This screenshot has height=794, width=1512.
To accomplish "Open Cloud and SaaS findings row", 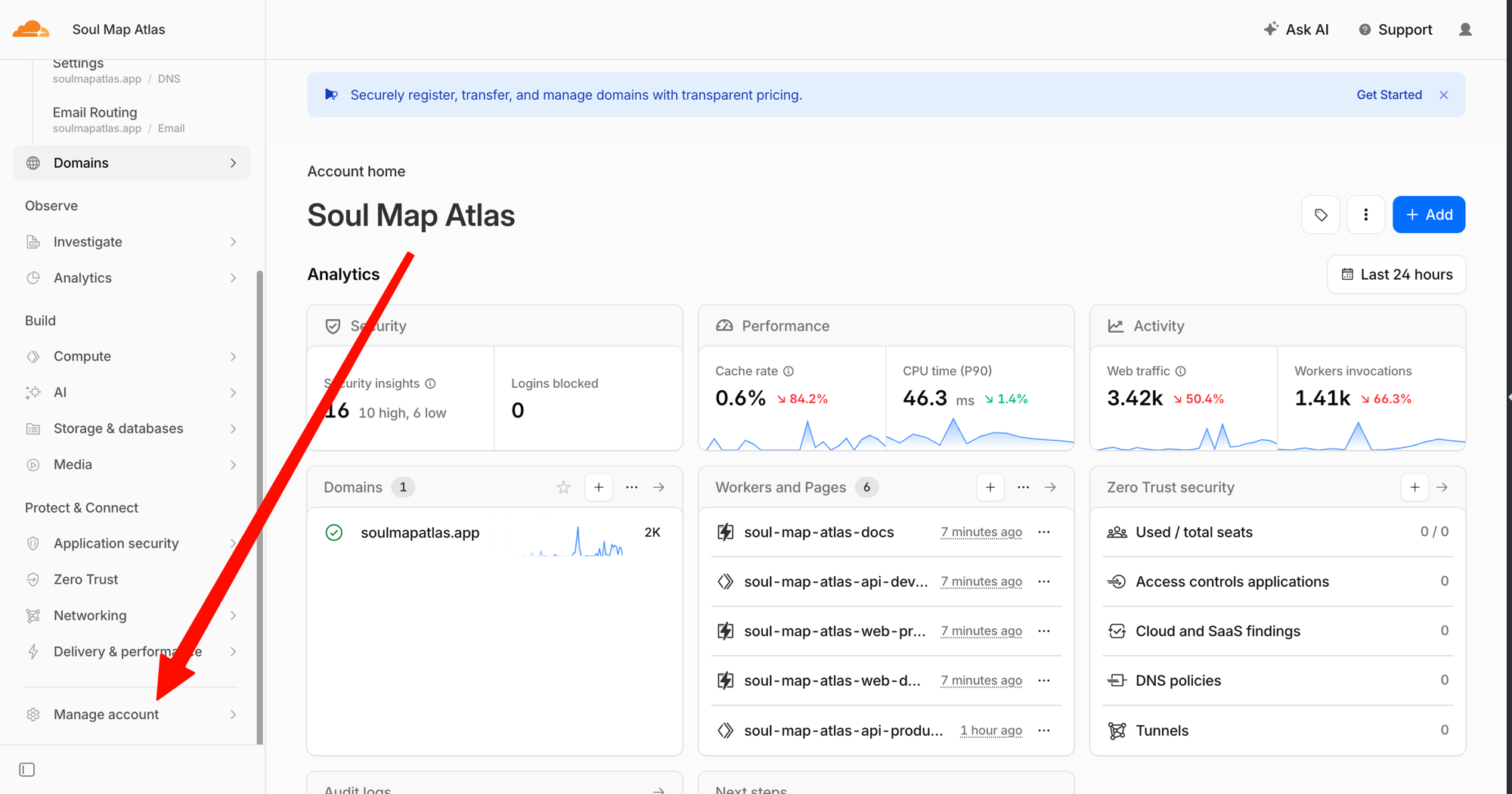I will pos(1278,631).
